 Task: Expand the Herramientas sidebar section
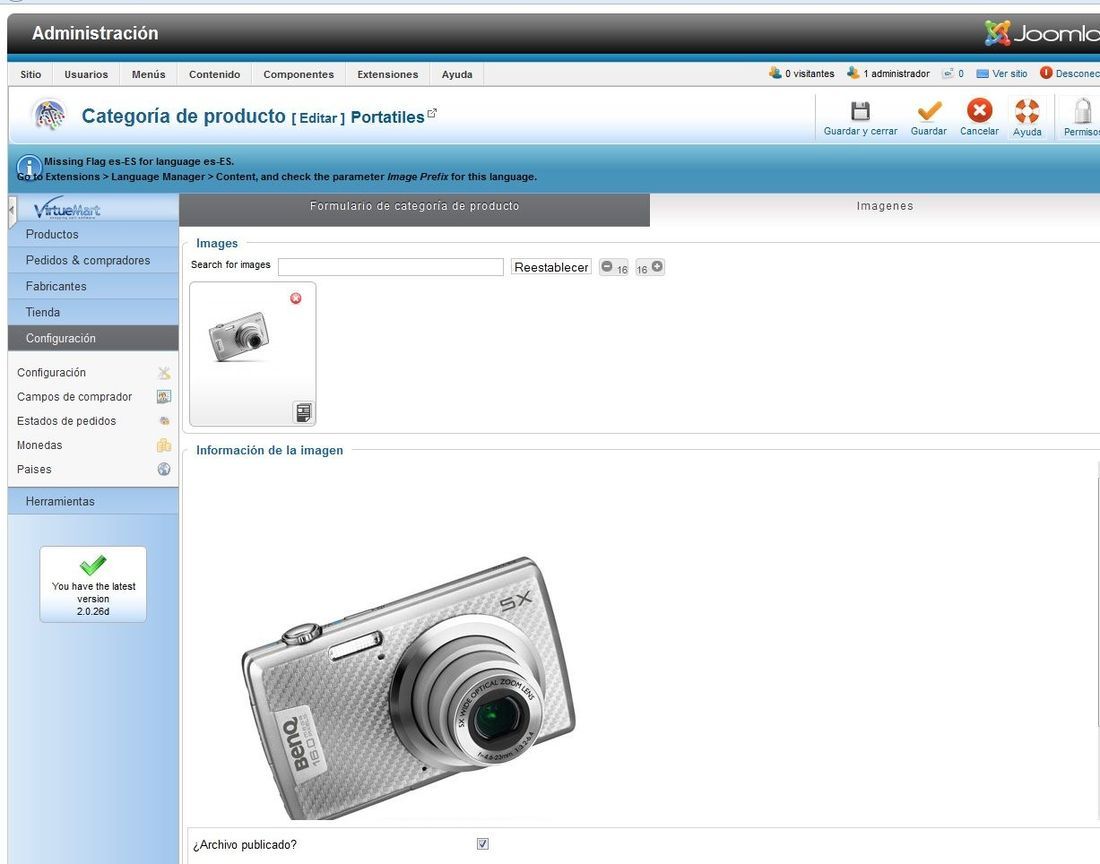point(93,501)
